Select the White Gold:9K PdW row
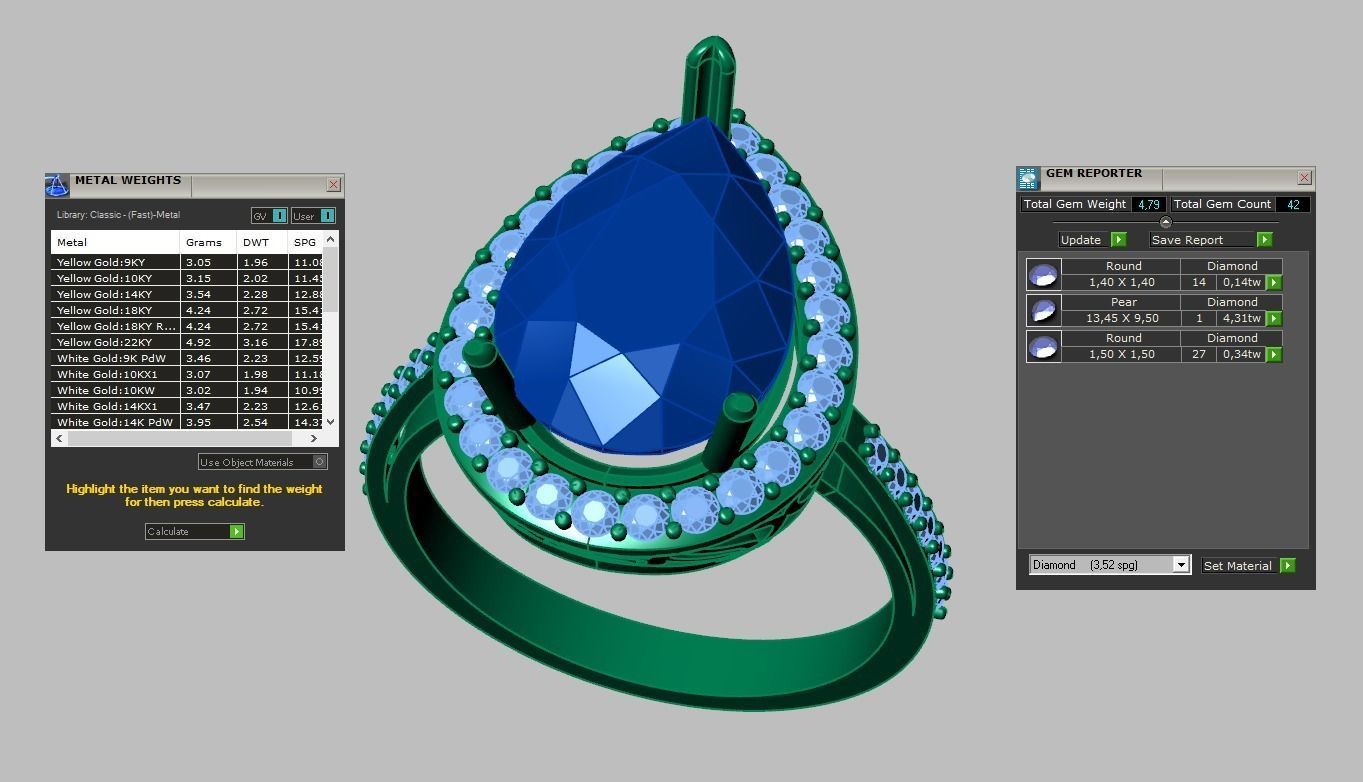Viewport: 1363px width, 782px height. [x=187, y=358]
